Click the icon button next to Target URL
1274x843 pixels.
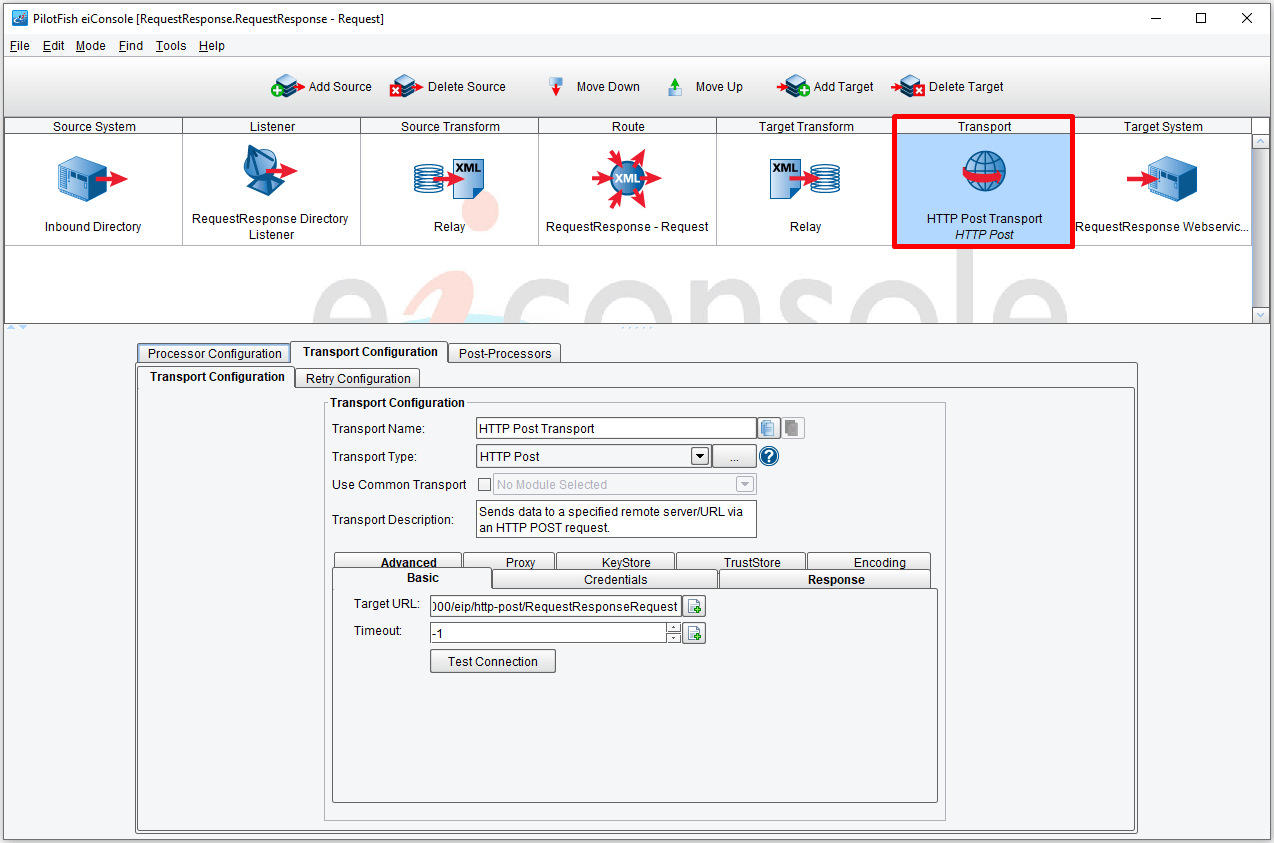[694, 606]
